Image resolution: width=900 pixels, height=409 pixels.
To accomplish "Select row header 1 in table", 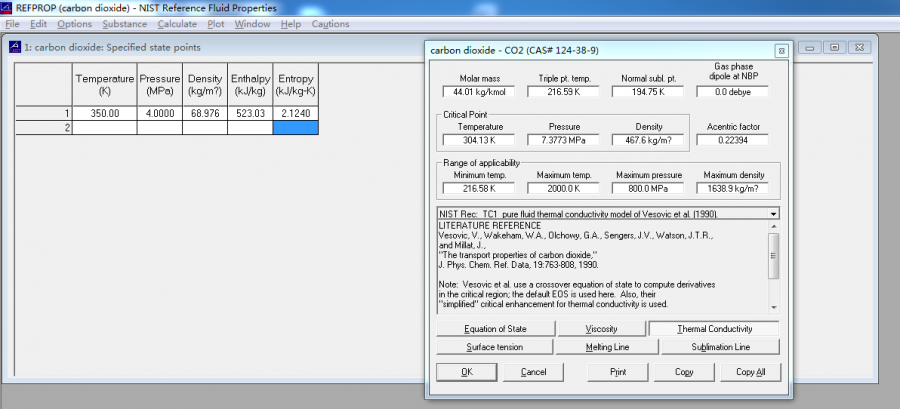I will coord(44,114).
